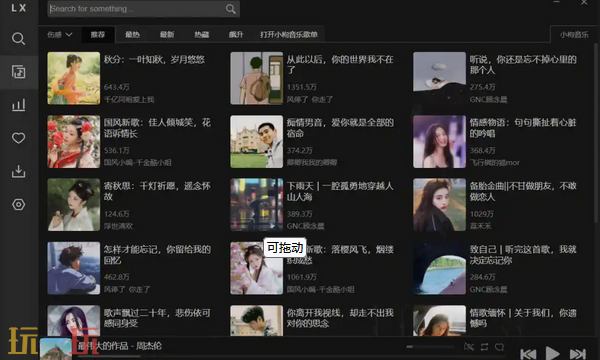Open the leaderboard chart page in sidebar
This screenshot has width=600, height=360.
pyautogui.click(x=18, y=105)
